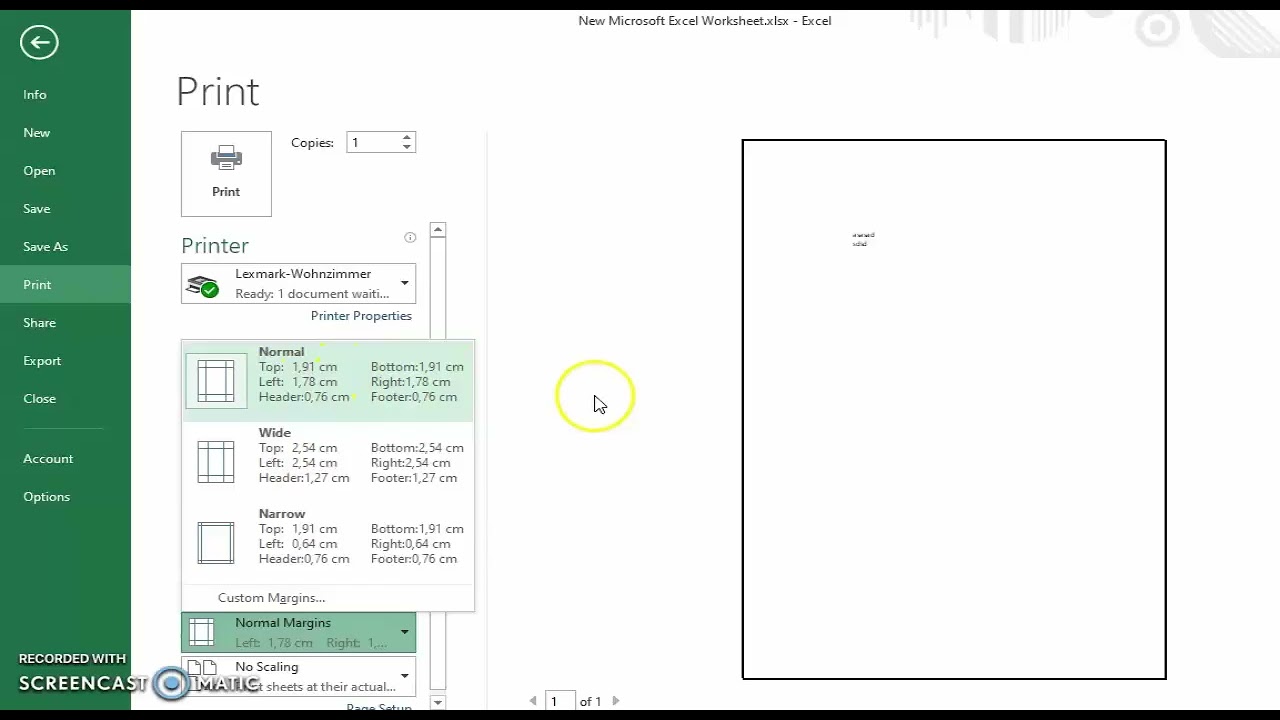Go to the Open tab
Image resolution: width=1280 pixels, height=720 pixels.
[x=65, y=170]
